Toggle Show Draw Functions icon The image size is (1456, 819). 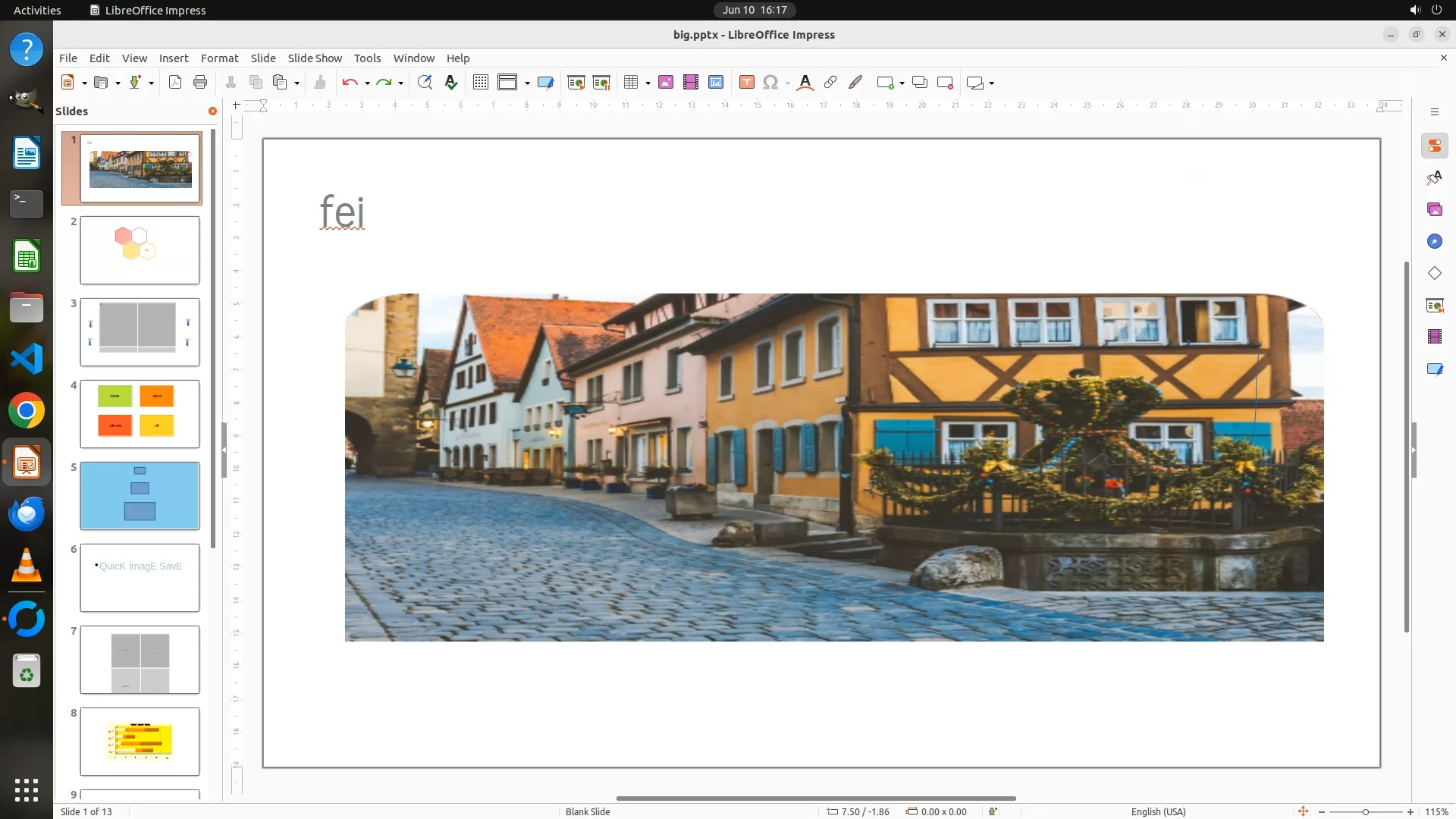click(855, 83)
